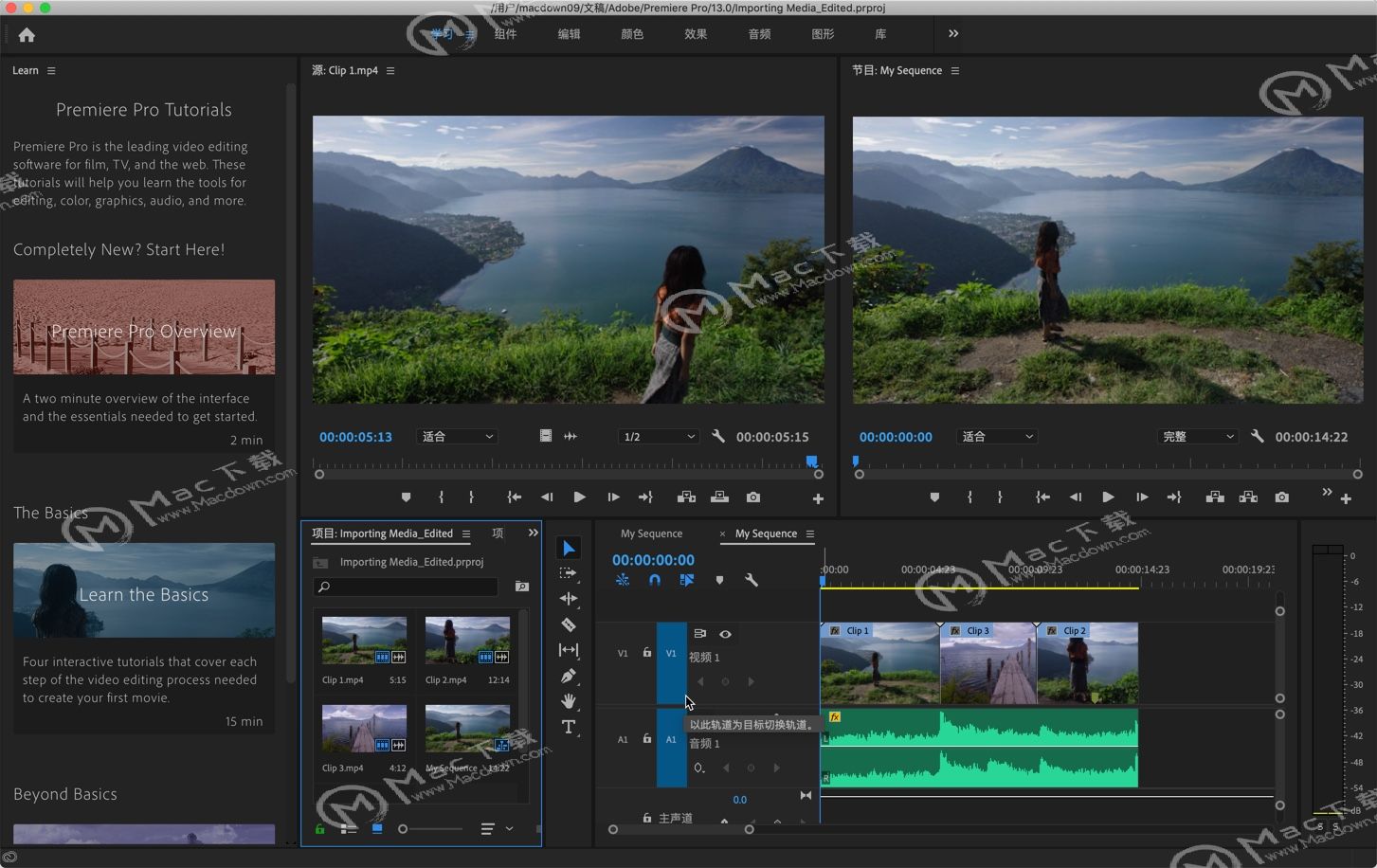This screenshot has width=1377, height=868.
Task: Expand hidden project panel tabs chevron
Action: click(533, 533)
